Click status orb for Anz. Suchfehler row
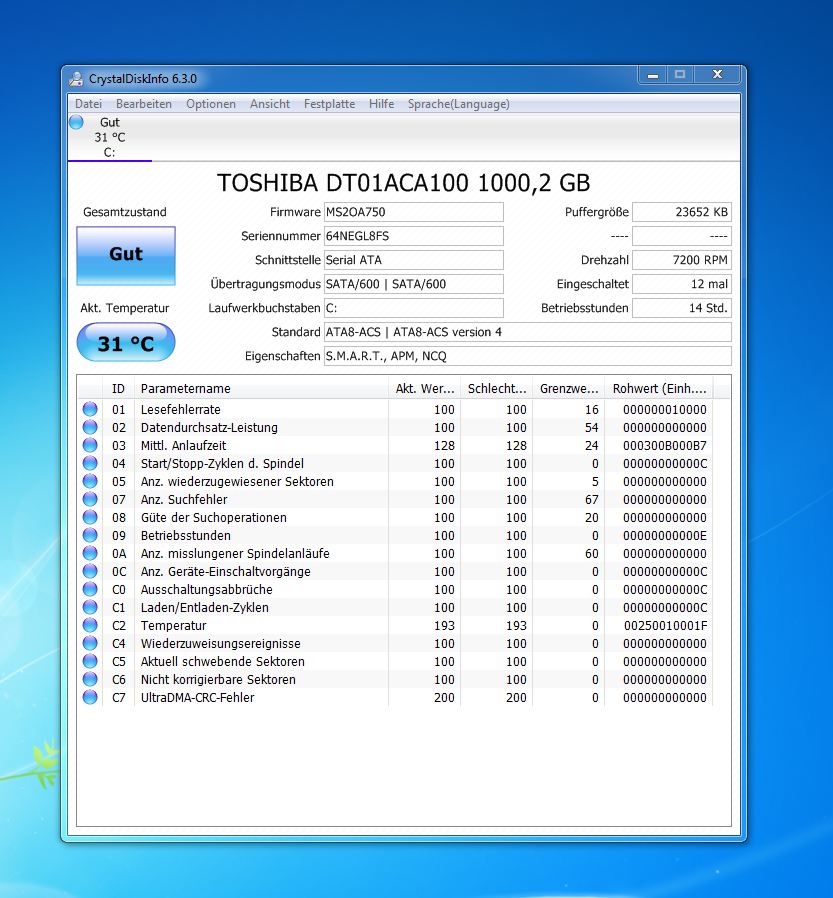This screenshot has width=833, height=898. tap(90, 499)
